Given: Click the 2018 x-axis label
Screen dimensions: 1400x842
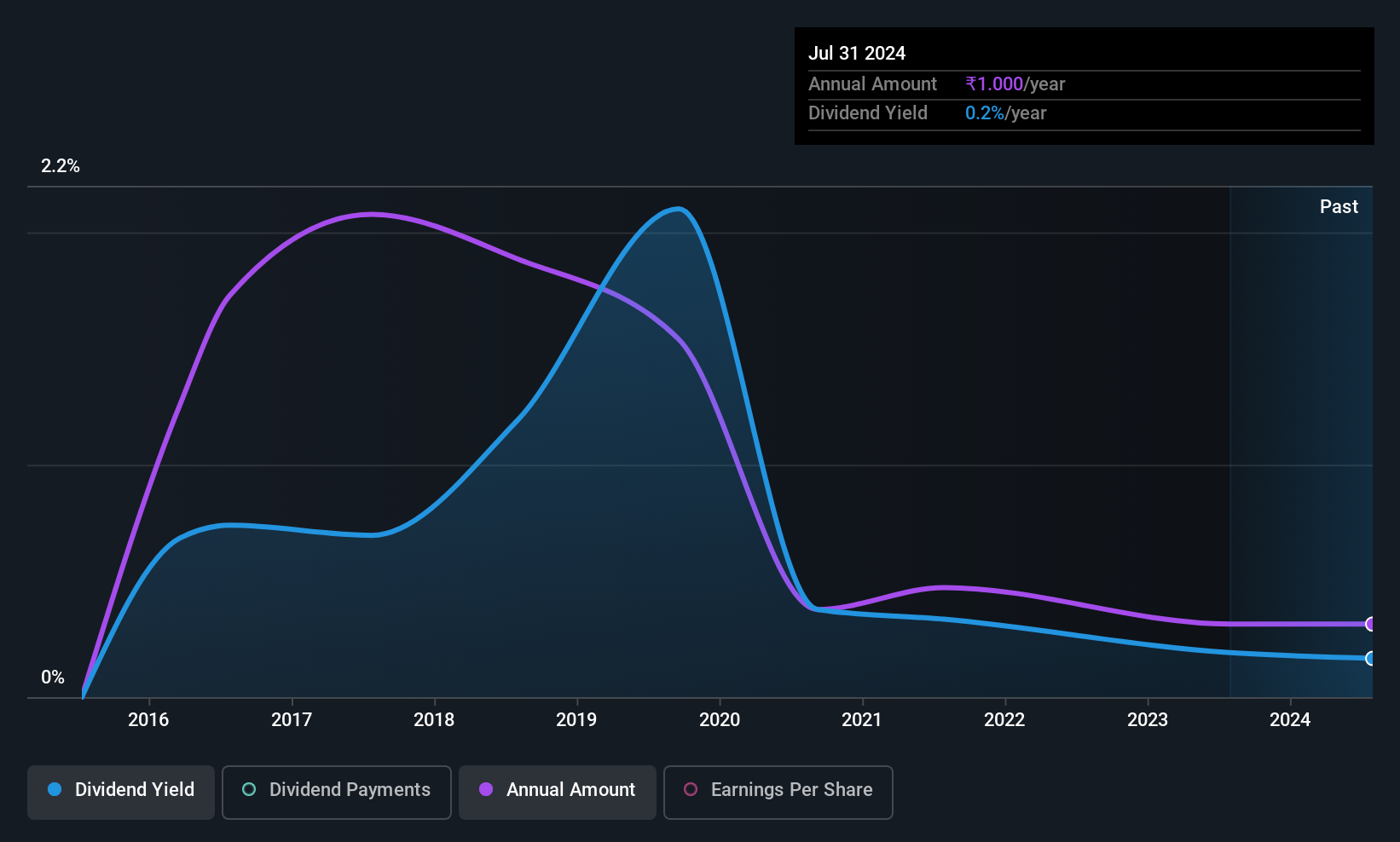Looking at the screenshot, I should pos(434,720).
